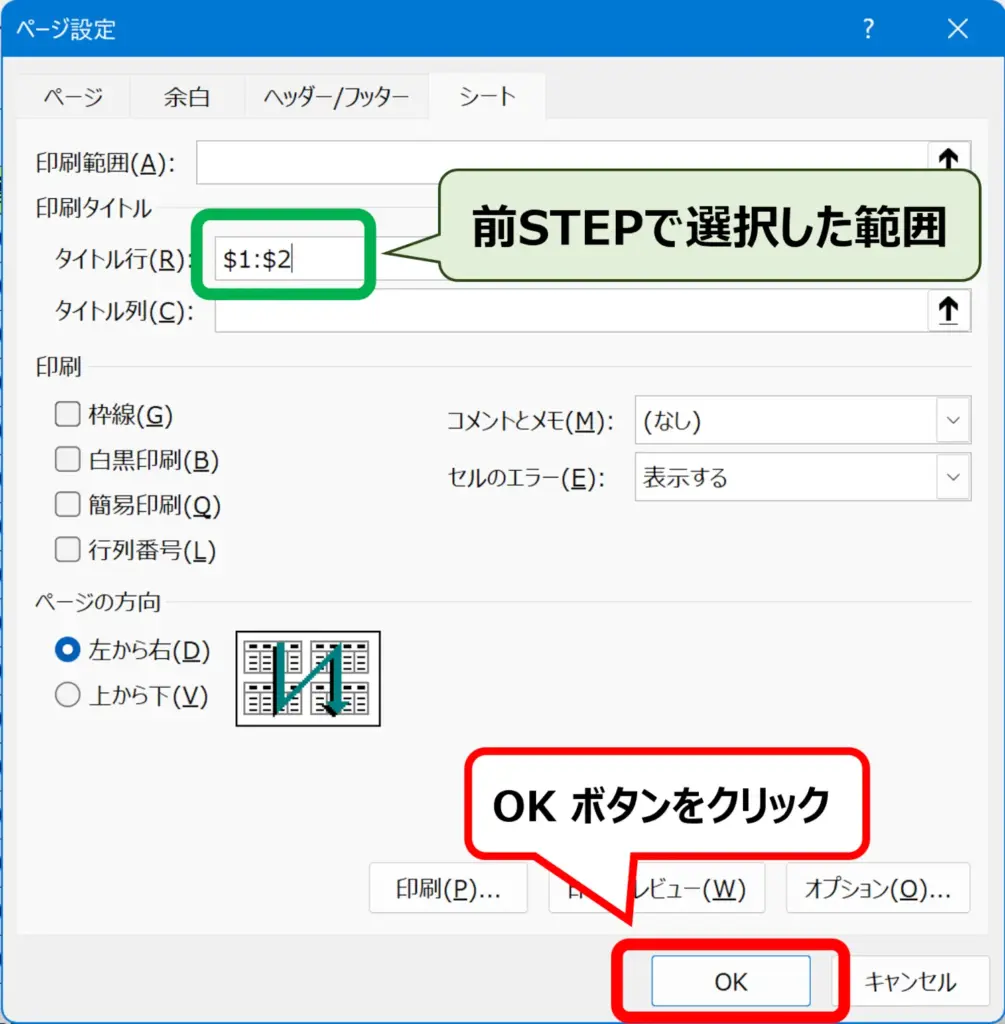Image resolution: width=1005 pixels, height=1024 pixels.
Task: Enable 行列番号 printing checkbox
Action: (67, 550)
